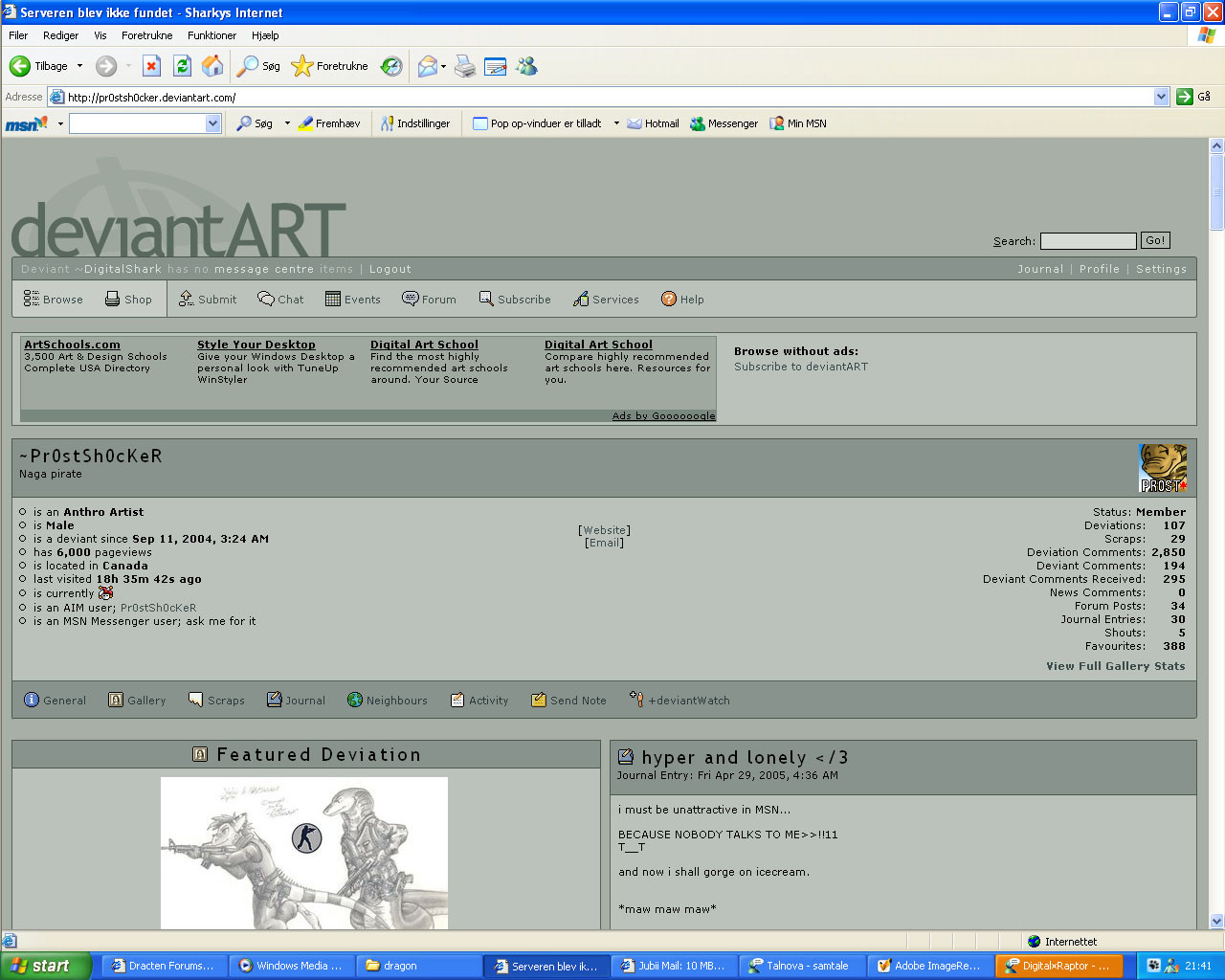Open the Søg search toolbar button
The height and width of the screenshot is (980, 1225).
click(x=259, y=66)
